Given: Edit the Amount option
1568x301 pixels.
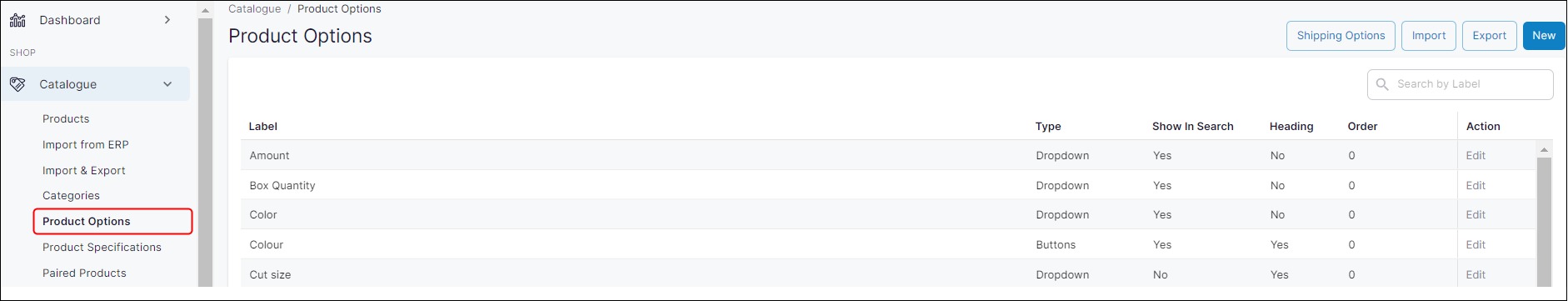Looking at the screenshot, I should [1476, 156].
